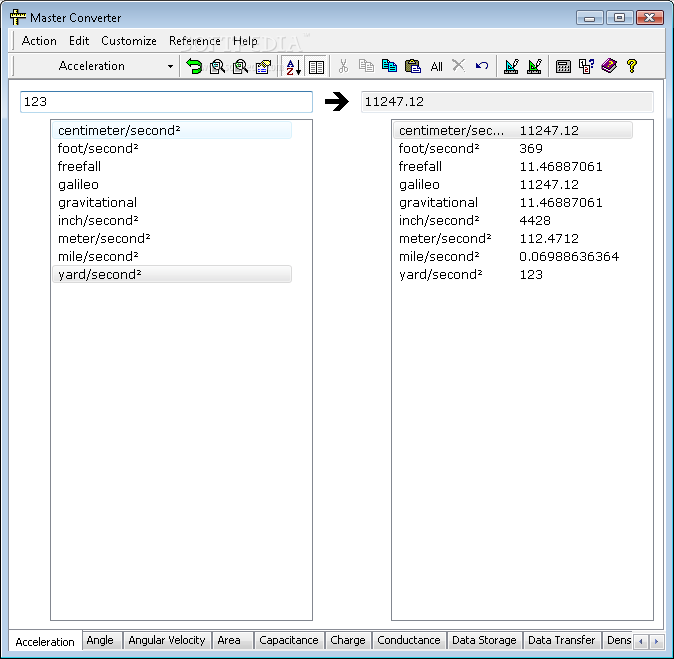Viewport: 674px width, 659px height.
Task: Select foot/second² in the left source list
Action: [172, 148]
